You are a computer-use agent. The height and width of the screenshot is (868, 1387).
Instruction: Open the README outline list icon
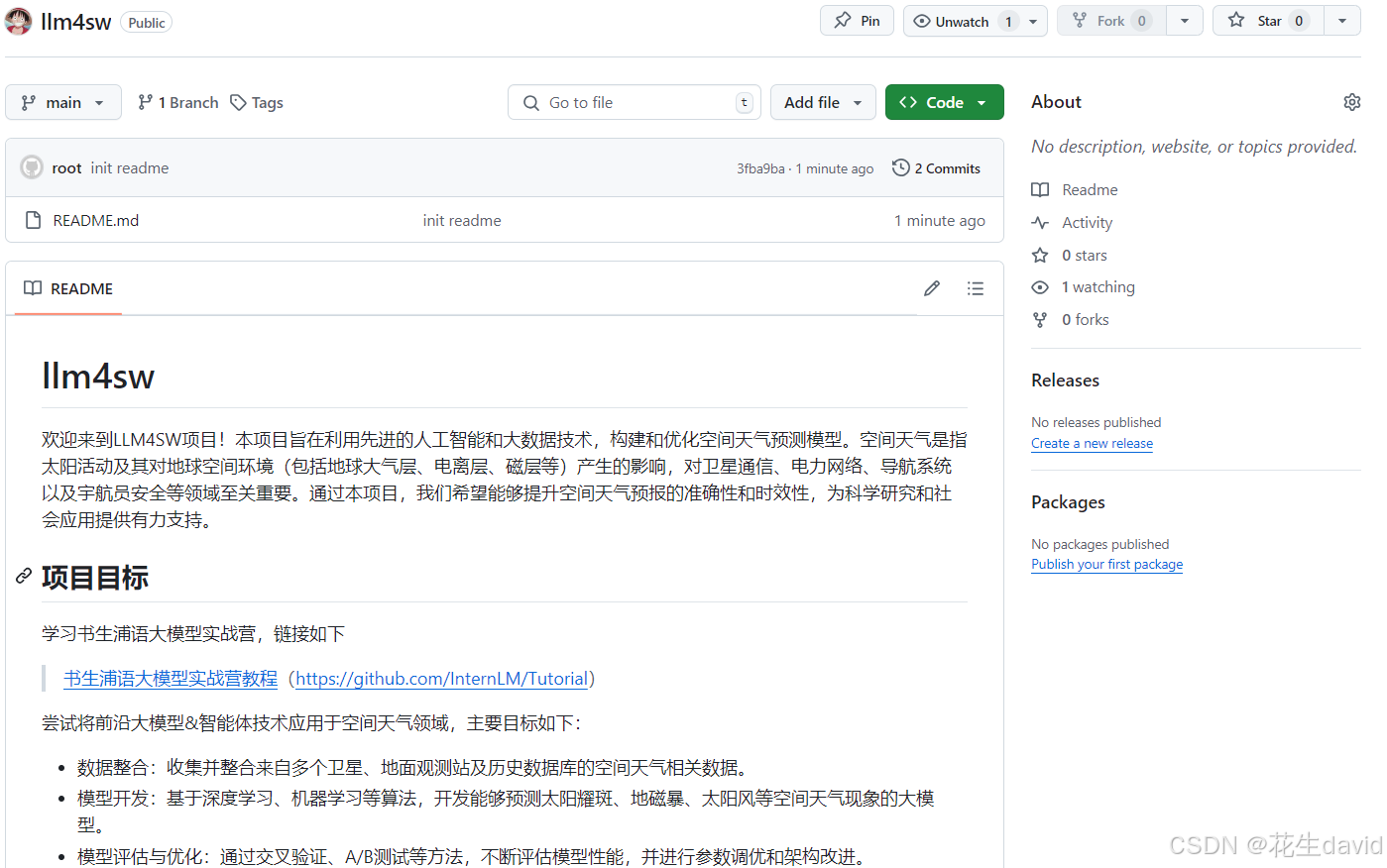click(976, 288)
